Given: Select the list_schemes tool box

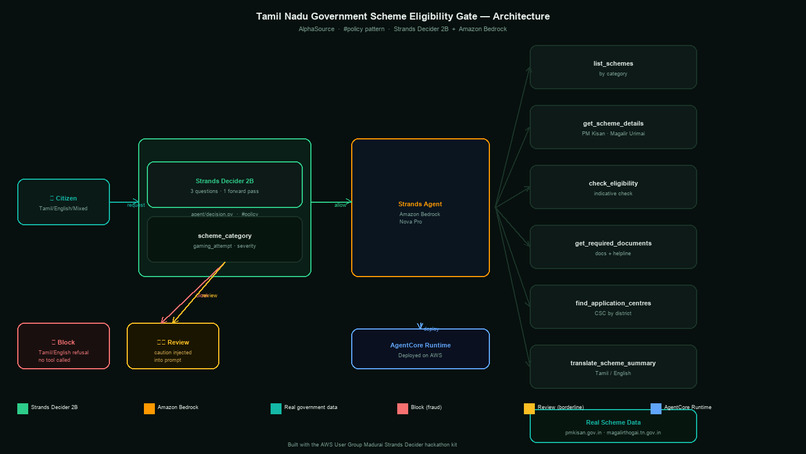Looking at the screenshot, I should tap(613, 67).
